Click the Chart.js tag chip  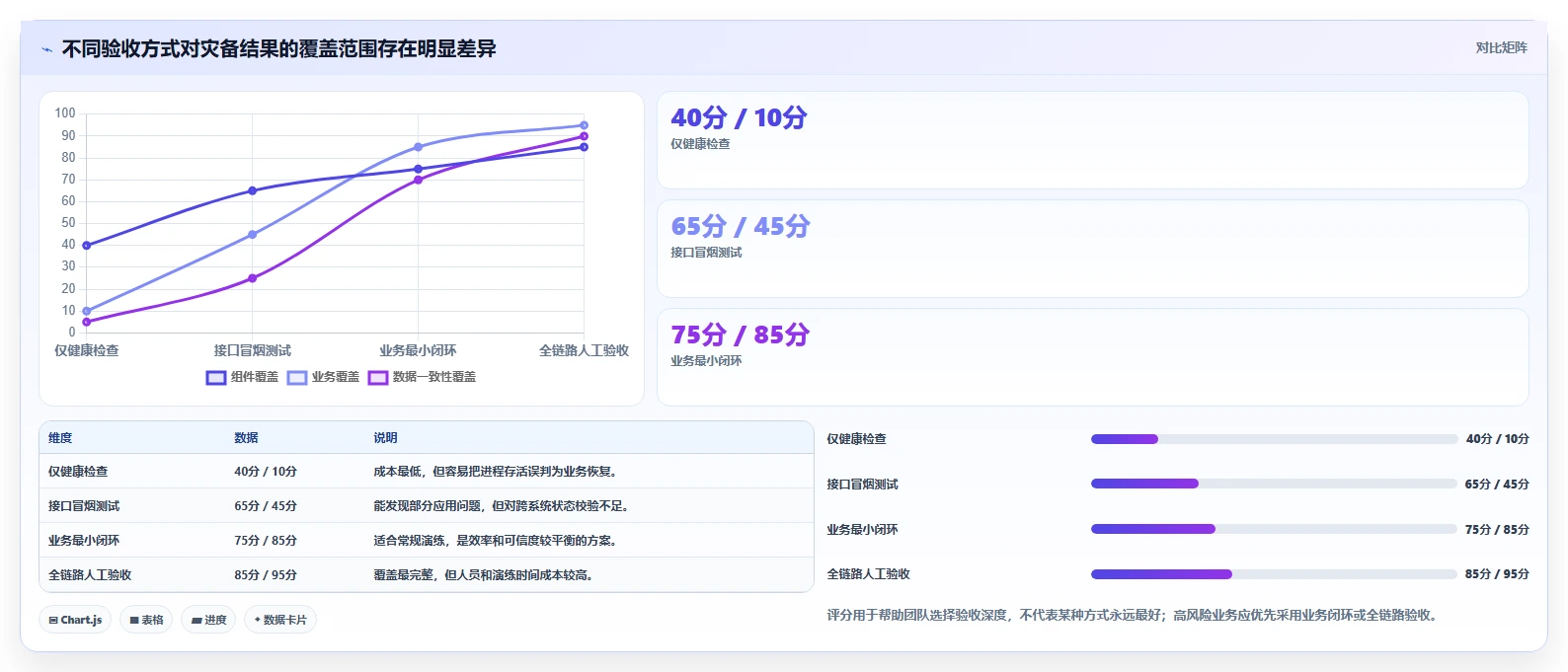coord(75,620)
